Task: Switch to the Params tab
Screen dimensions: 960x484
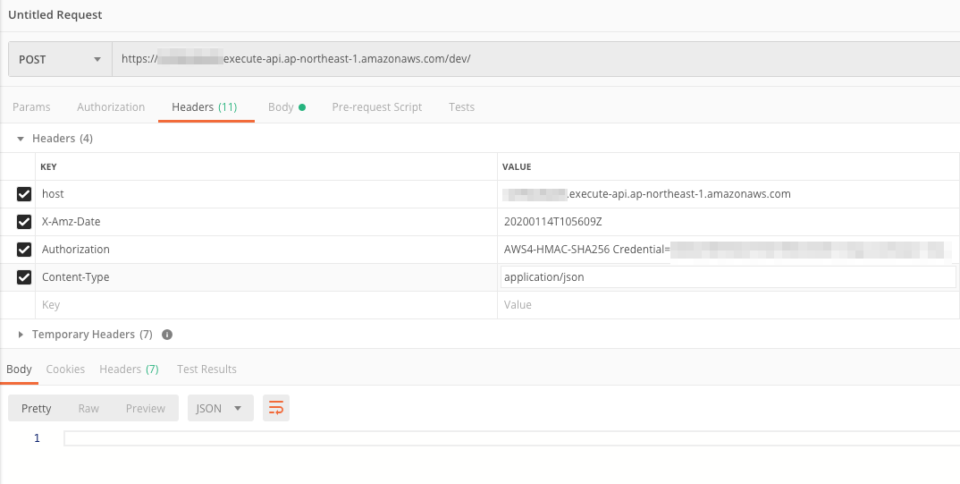Action: coord(31,107)
